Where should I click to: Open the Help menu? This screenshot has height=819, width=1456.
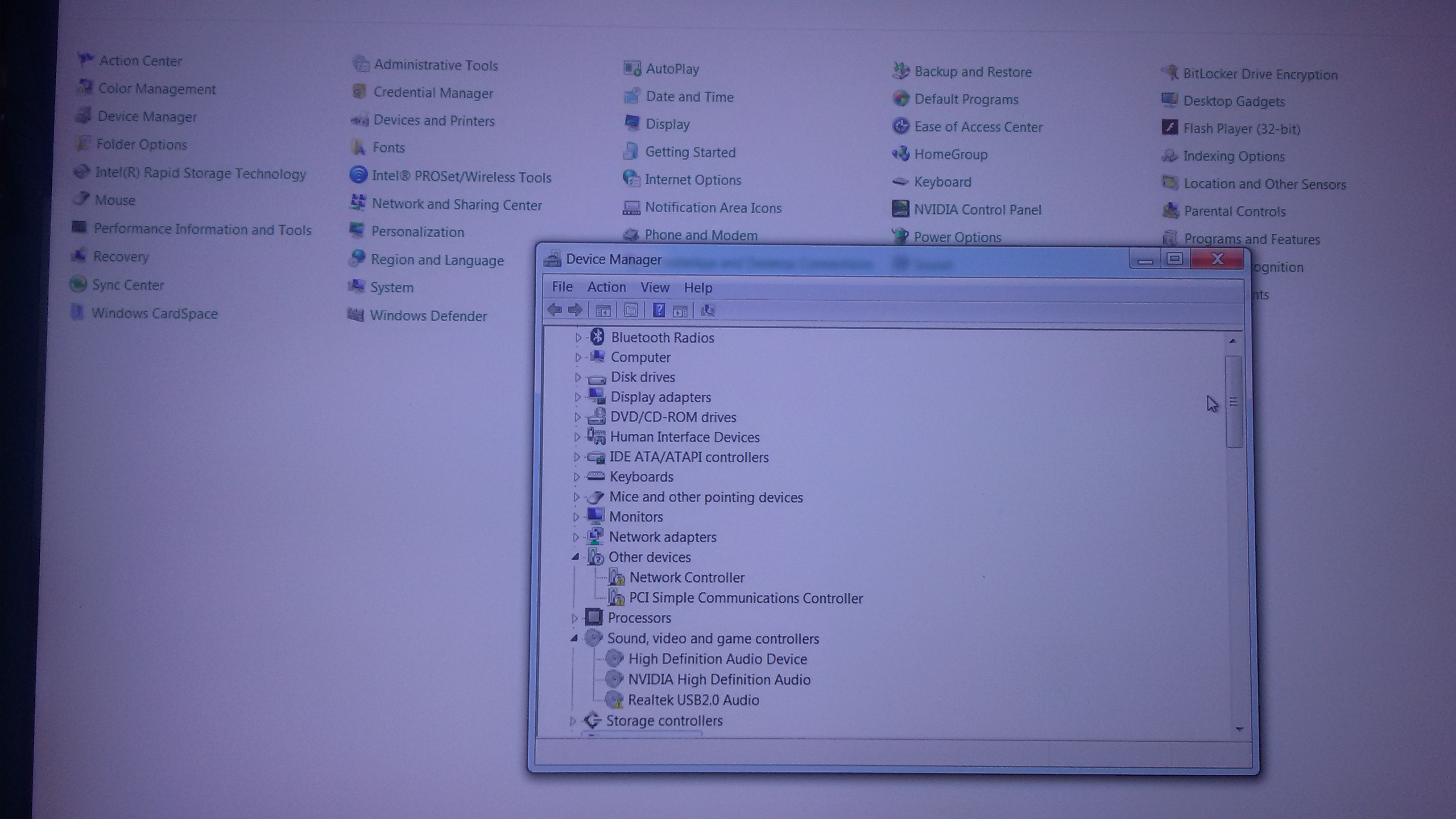coord(698,288)
